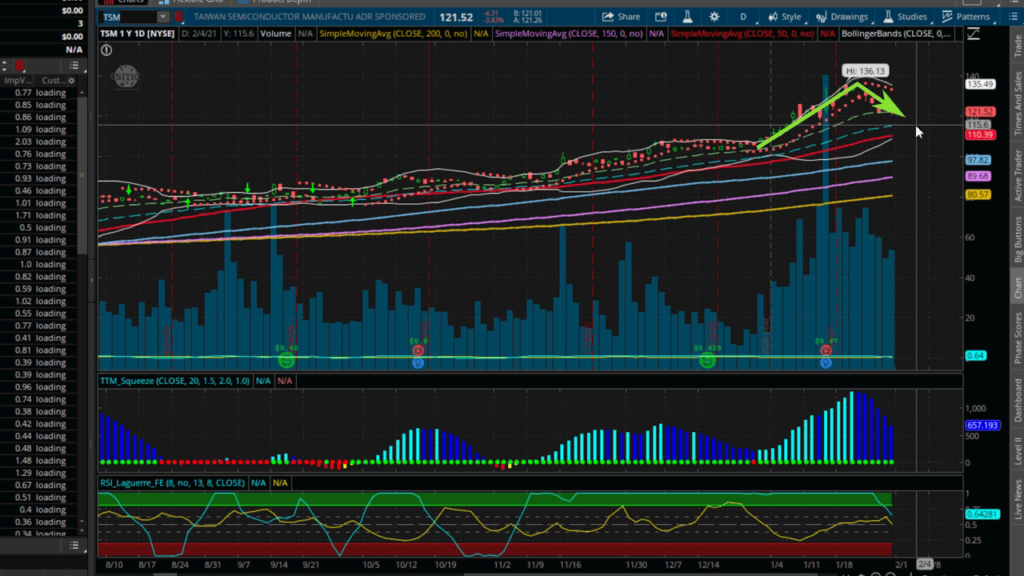Click the watchlist row showing 1.48 loading

[x=39, y=460]
